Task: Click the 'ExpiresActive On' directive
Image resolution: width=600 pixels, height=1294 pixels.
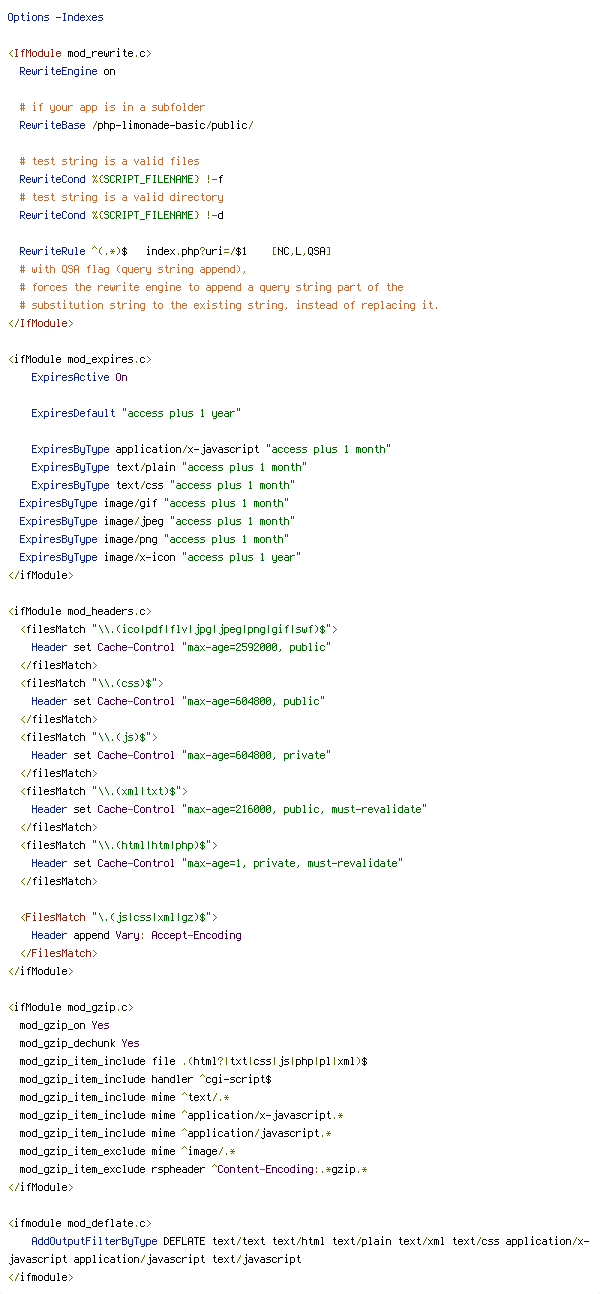Action: pos(79,377)
